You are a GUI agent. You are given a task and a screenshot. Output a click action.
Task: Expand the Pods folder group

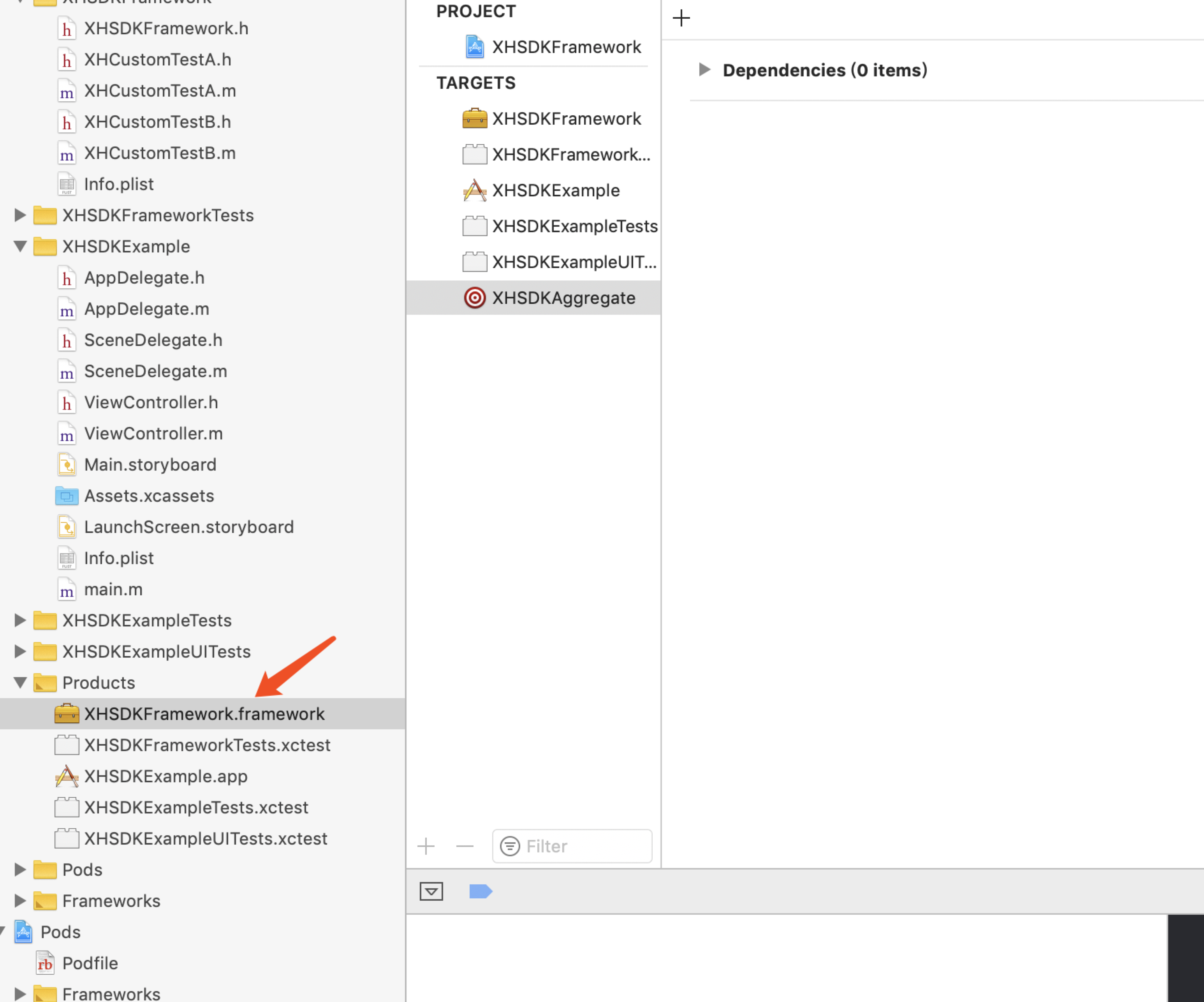(20, 870)
